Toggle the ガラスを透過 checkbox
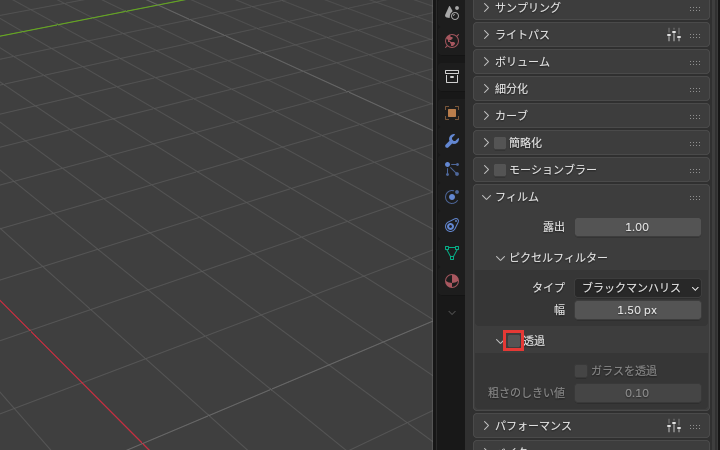 point(581,371)
